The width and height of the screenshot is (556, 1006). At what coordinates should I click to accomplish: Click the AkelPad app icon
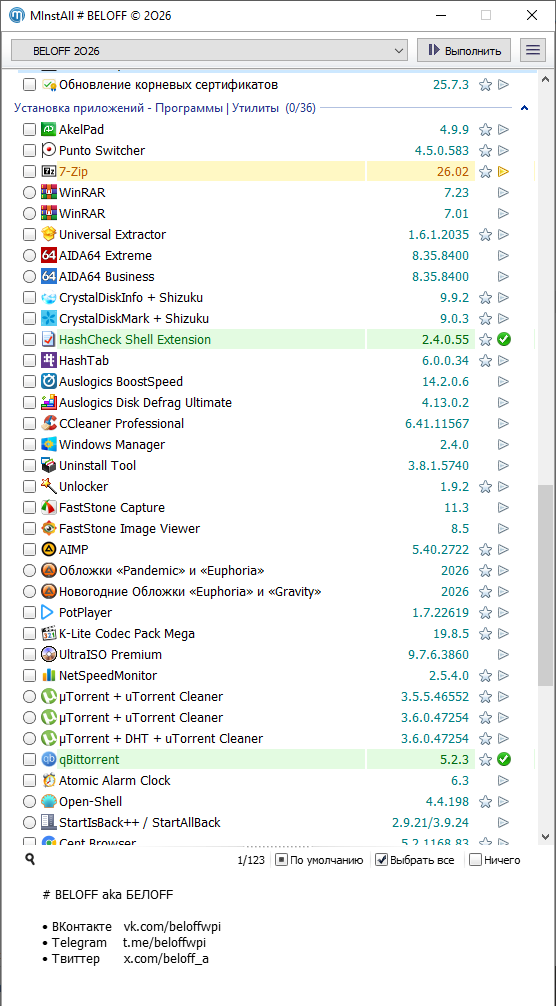pos(49,130)
